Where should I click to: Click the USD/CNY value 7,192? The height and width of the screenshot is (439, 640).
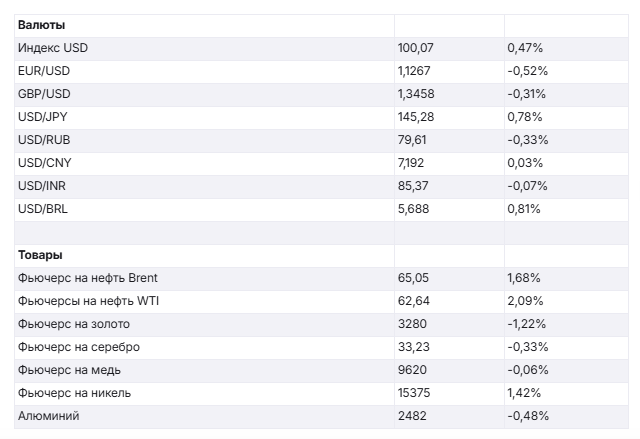[x=413, y=163]
